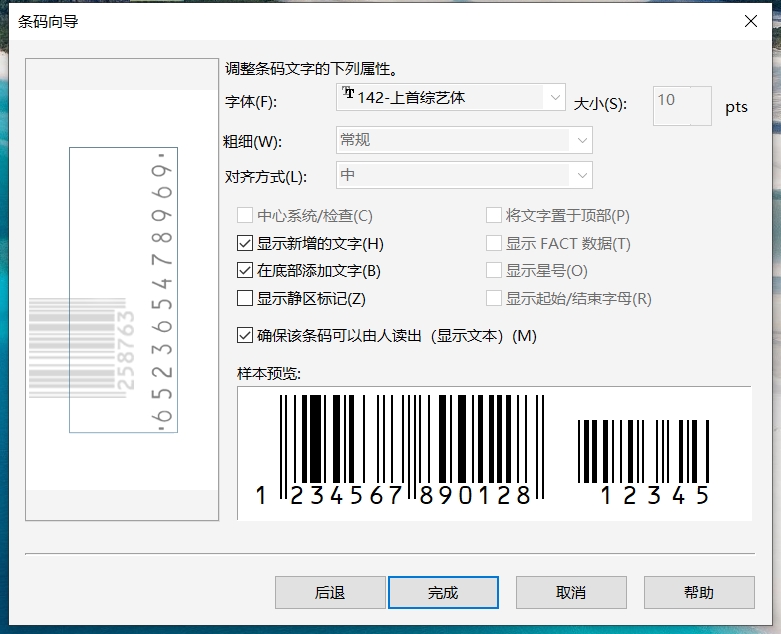
Task: Toggle 中心系统/检查 checkbox
Action: 245,216
